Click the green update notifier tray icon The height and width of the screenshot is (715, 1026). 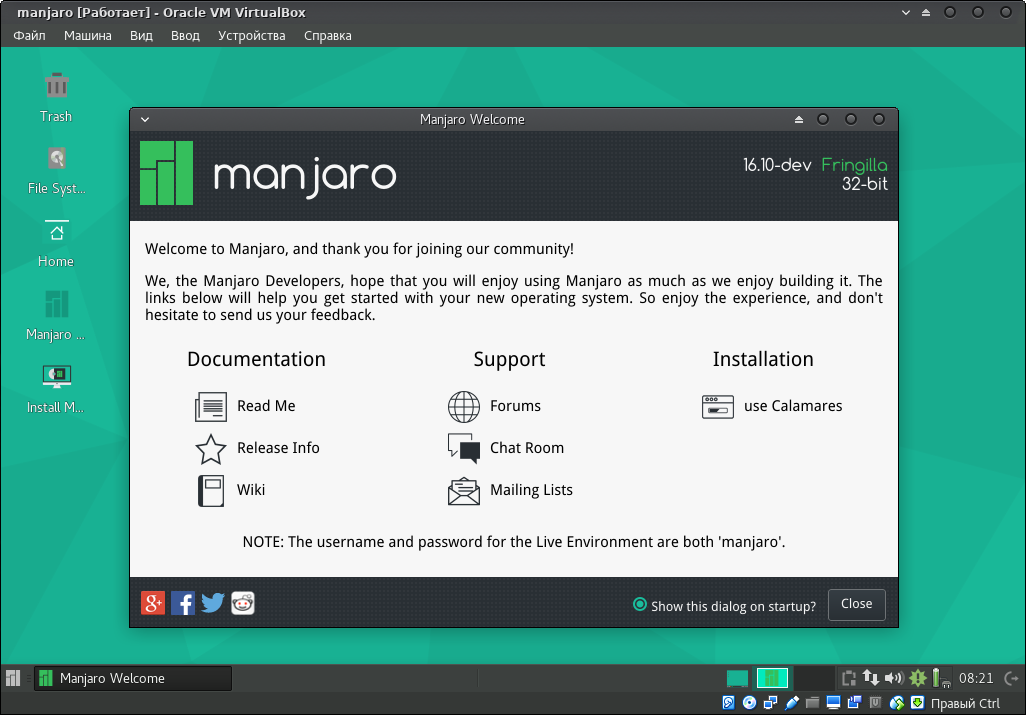(918, 678)
